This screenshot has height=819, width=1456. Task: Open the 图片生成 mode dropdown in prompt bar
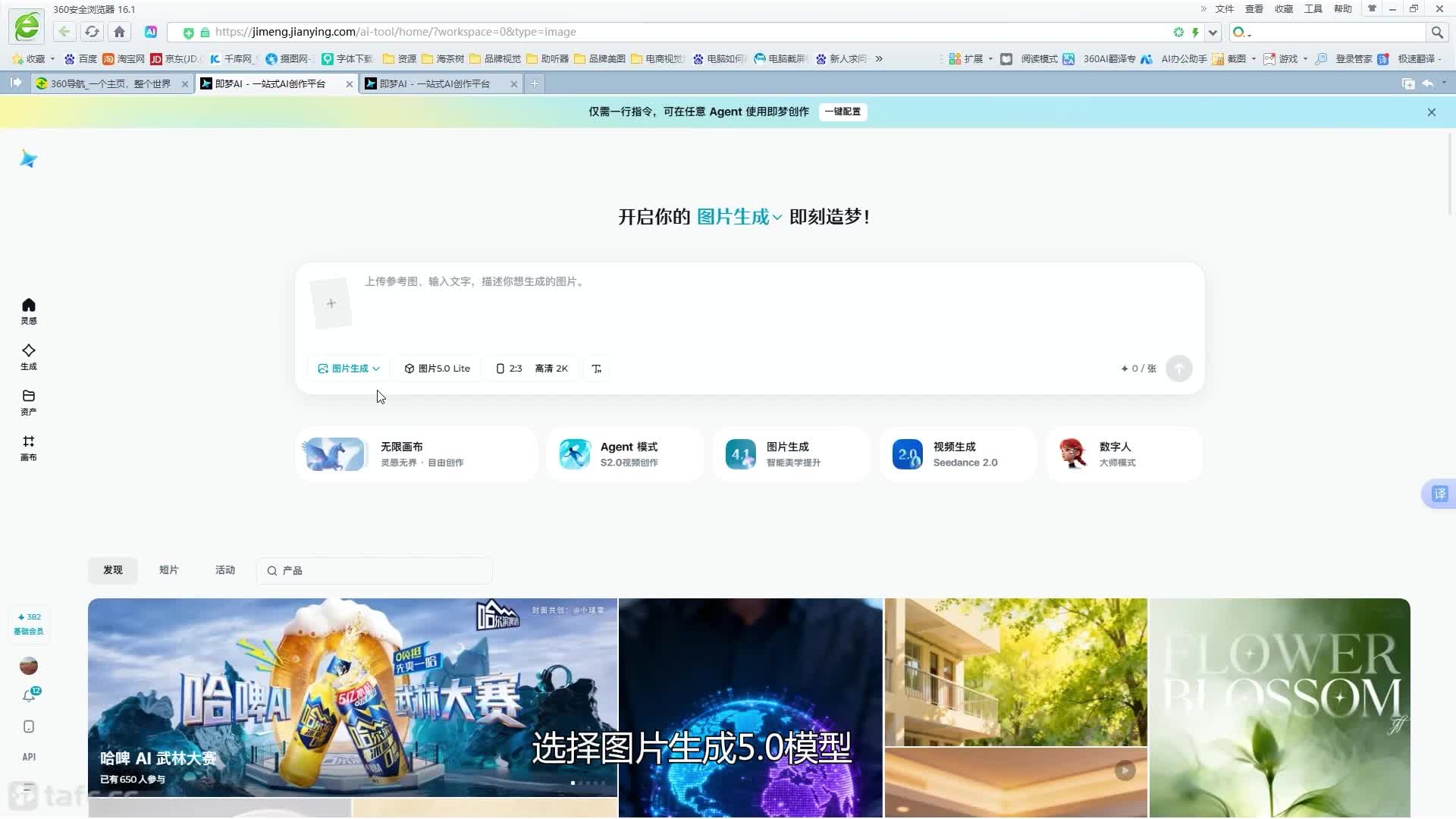pyautogui.click(x=349, y=369)
